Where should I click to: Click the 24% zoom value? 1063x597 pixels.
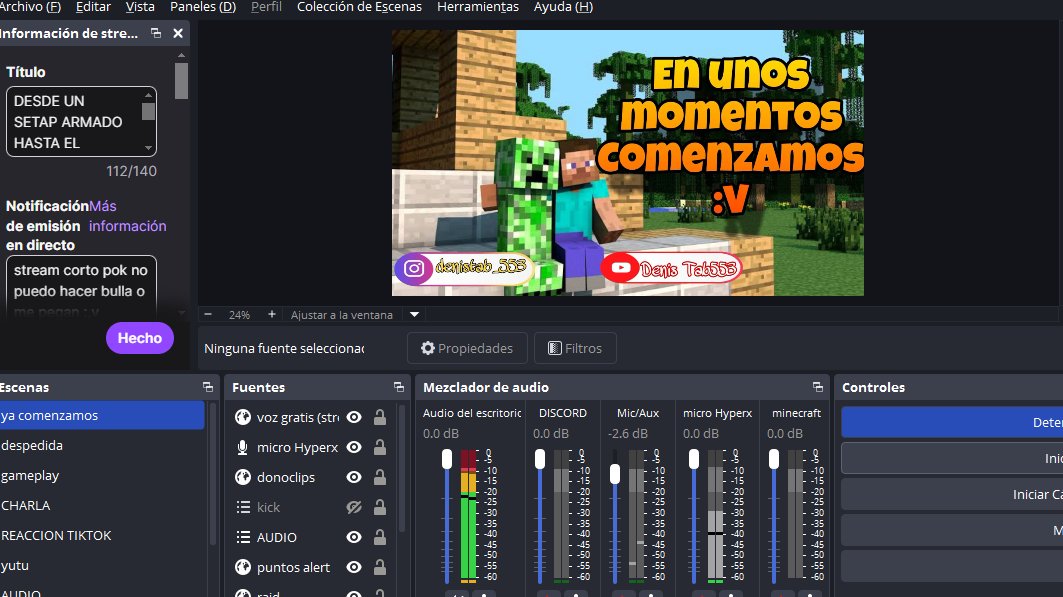[x=239, y=314]
